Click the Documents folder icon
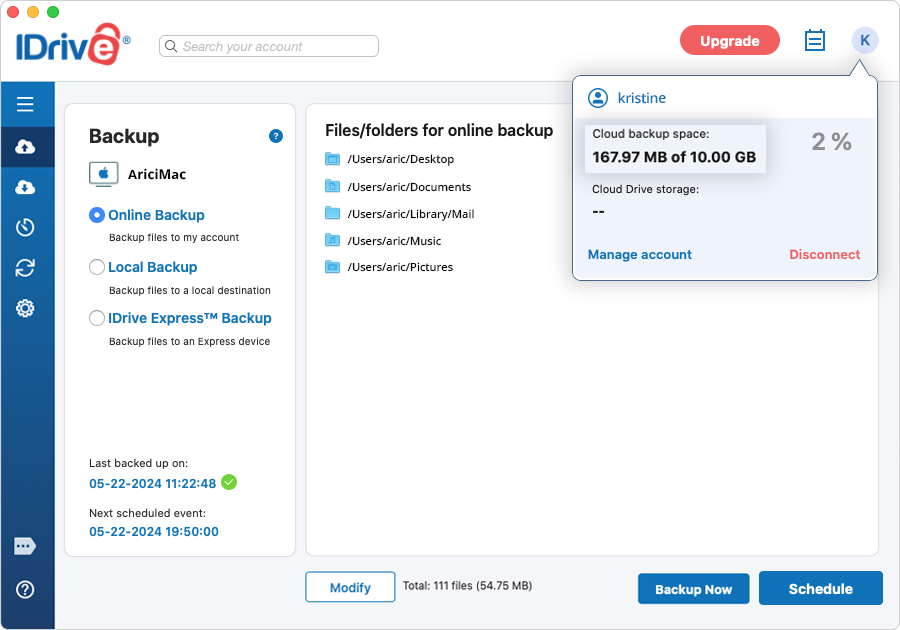Image resolution: width=900 pixels, height=630 pixels. pyautogui.click(x=332, y=186)
